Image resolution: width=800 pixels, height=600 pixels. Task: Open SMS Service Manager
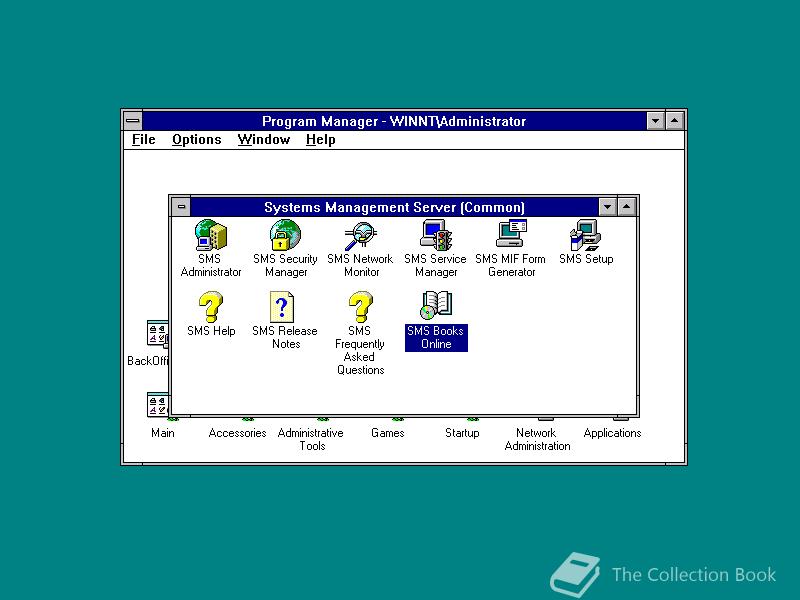pyautogui.click(x=436, y=235)
